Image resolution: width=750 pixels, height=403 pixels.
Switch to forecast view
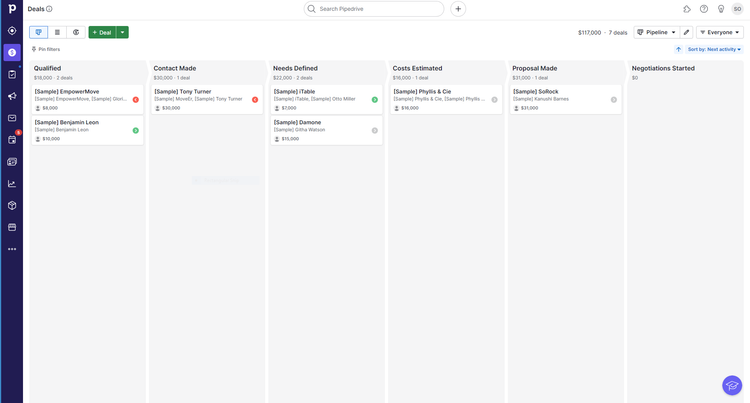tap(76, 32)
